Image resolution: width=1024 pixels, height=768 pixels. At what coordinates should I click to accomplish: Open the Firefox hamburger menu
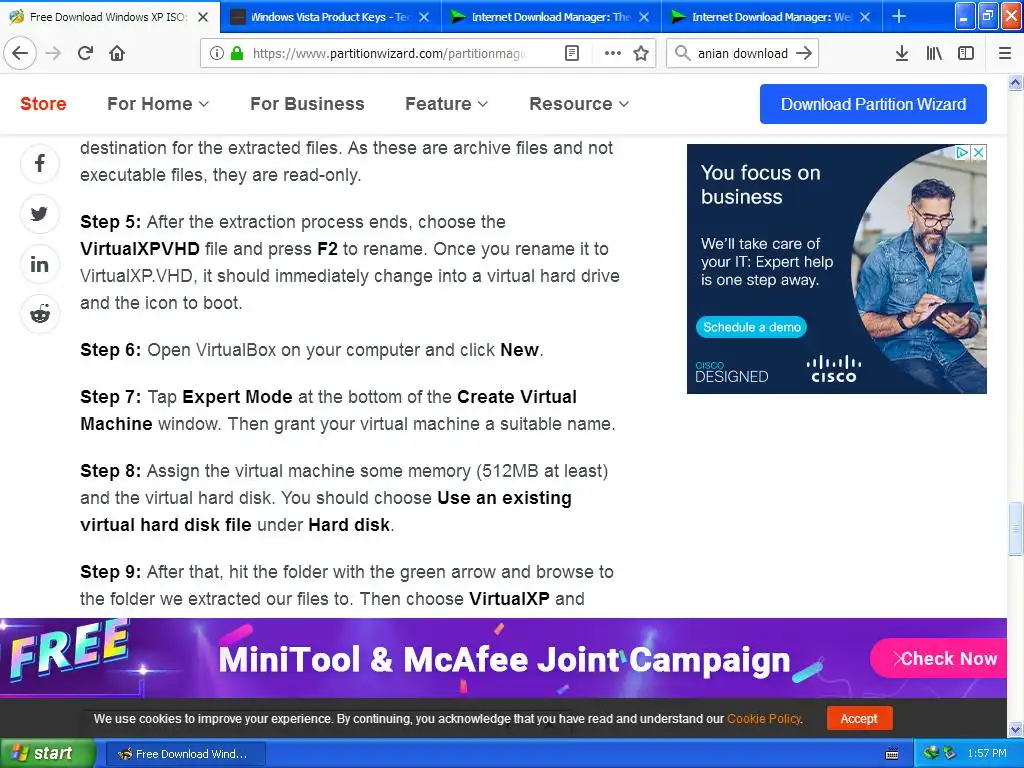(x=1005, y=53)
